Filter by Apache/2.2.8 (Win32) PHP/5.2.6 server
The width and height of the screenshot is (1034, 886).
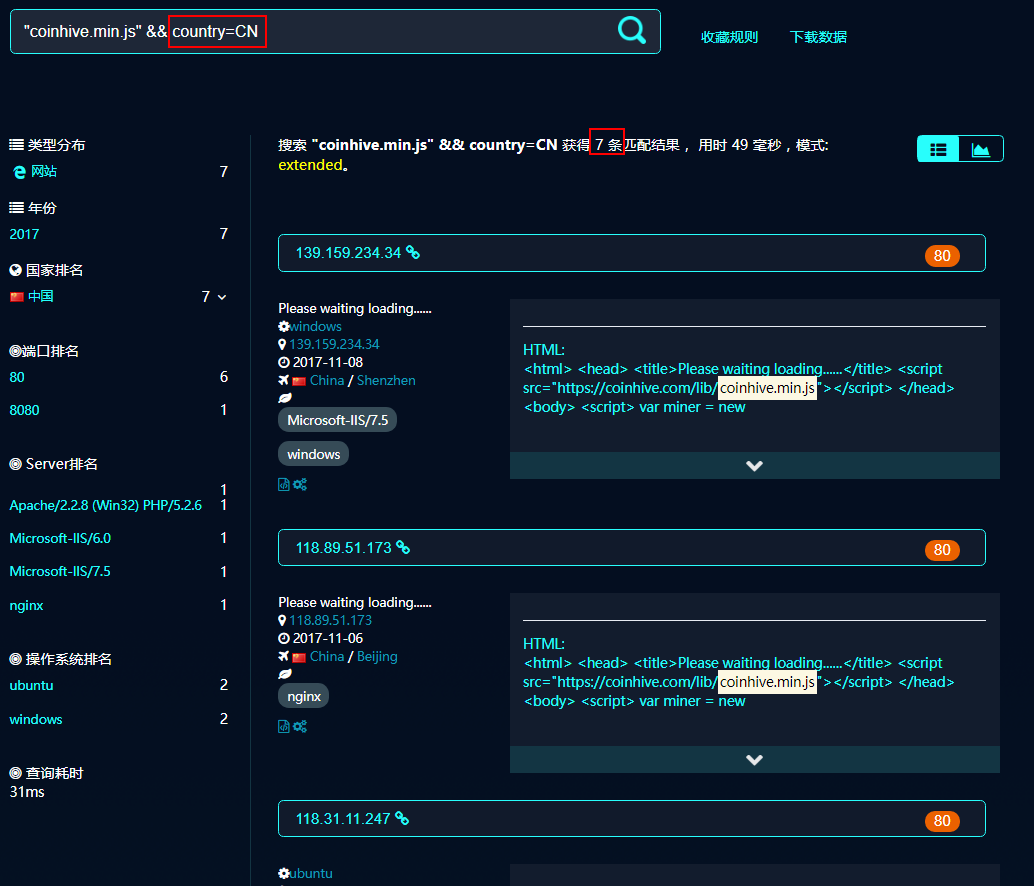click(106, 505)
